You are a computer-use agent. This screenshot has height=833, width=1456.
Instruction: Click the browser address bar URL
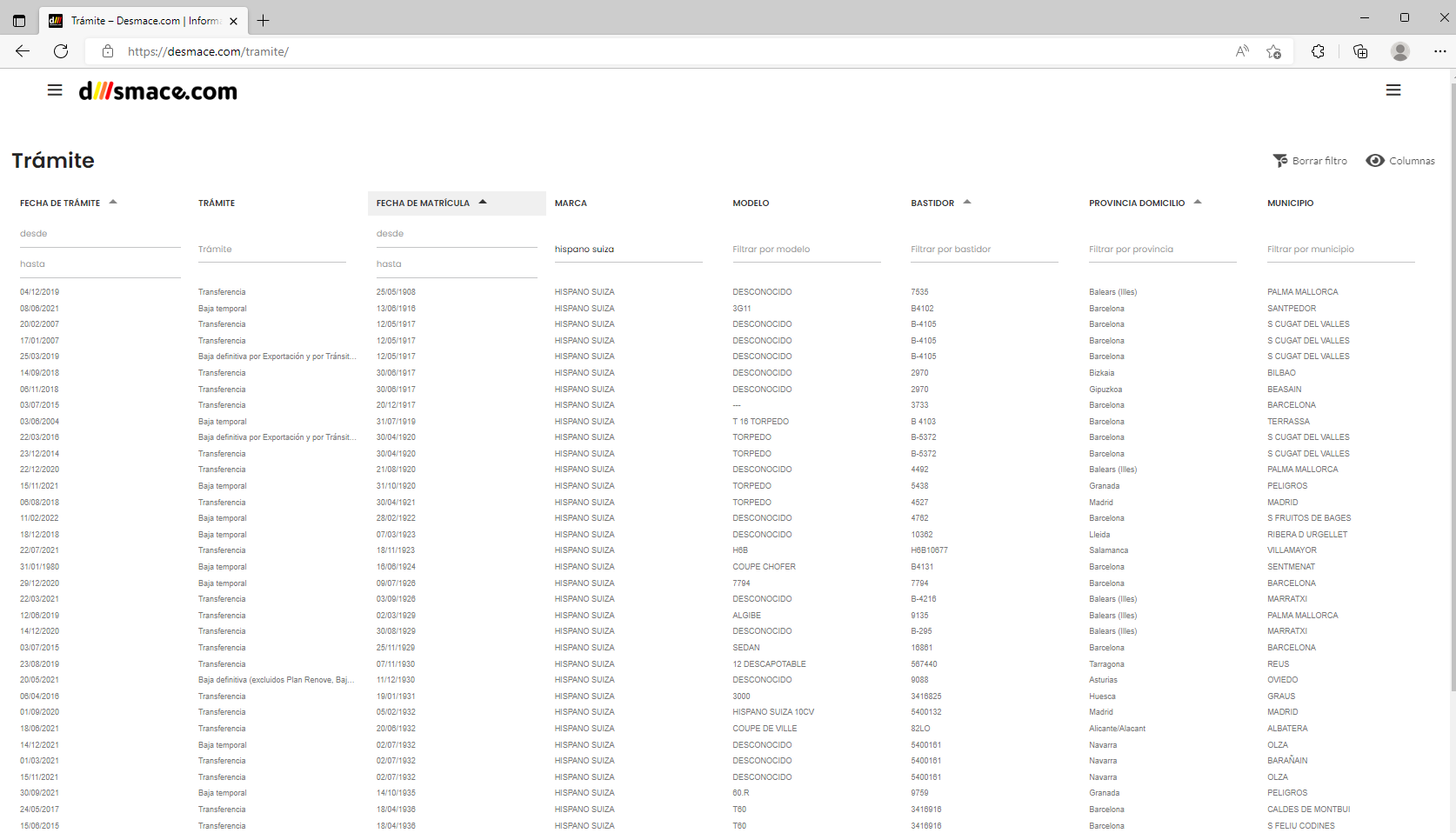208,51
